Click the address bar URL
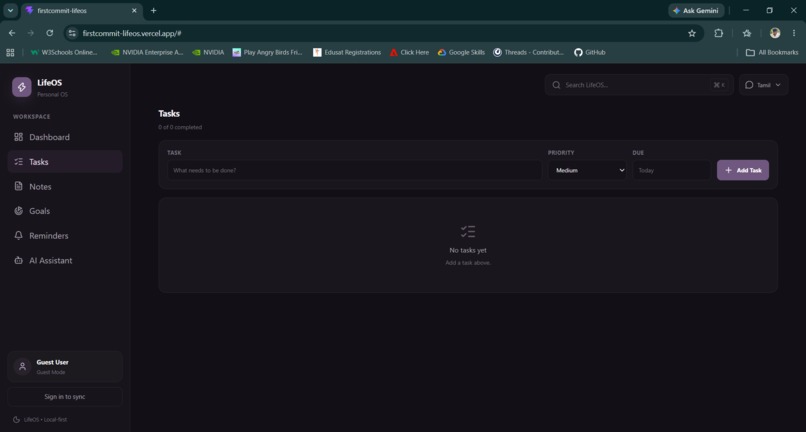Screen dimensions: 806x432 pos(132,33)
